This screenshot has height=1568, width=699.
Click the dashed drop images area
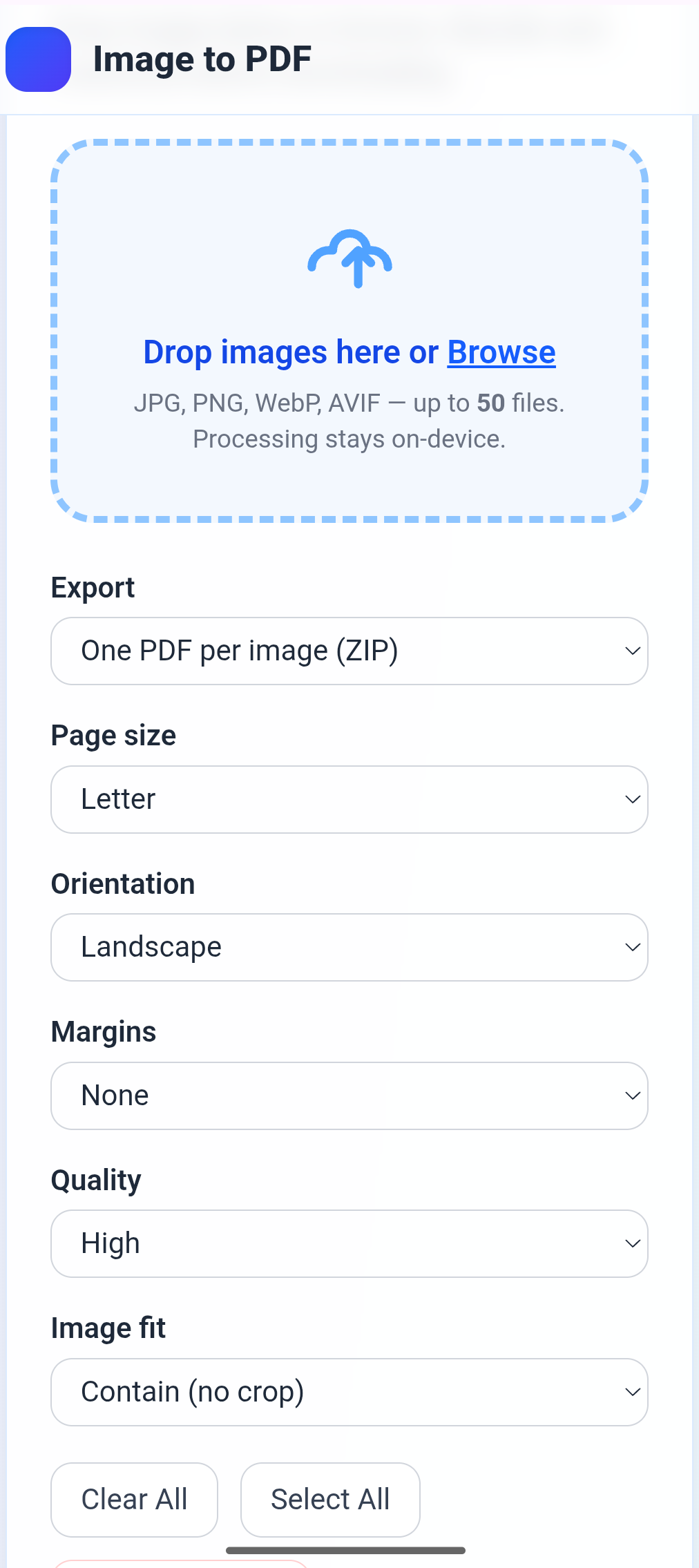point(349,331)
